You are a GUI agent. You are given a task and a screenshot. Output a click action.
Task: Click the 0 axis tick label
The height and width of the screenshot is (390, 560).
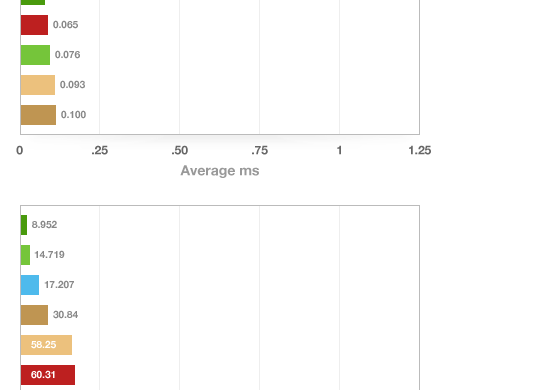[20, 150]
